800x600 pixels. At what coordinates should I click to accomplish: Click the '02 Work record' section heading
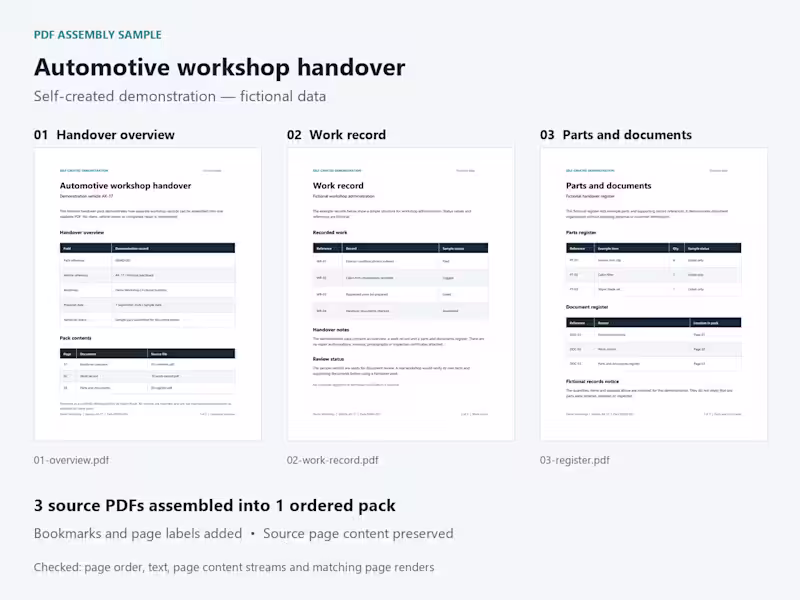click(x=336, y=135)
